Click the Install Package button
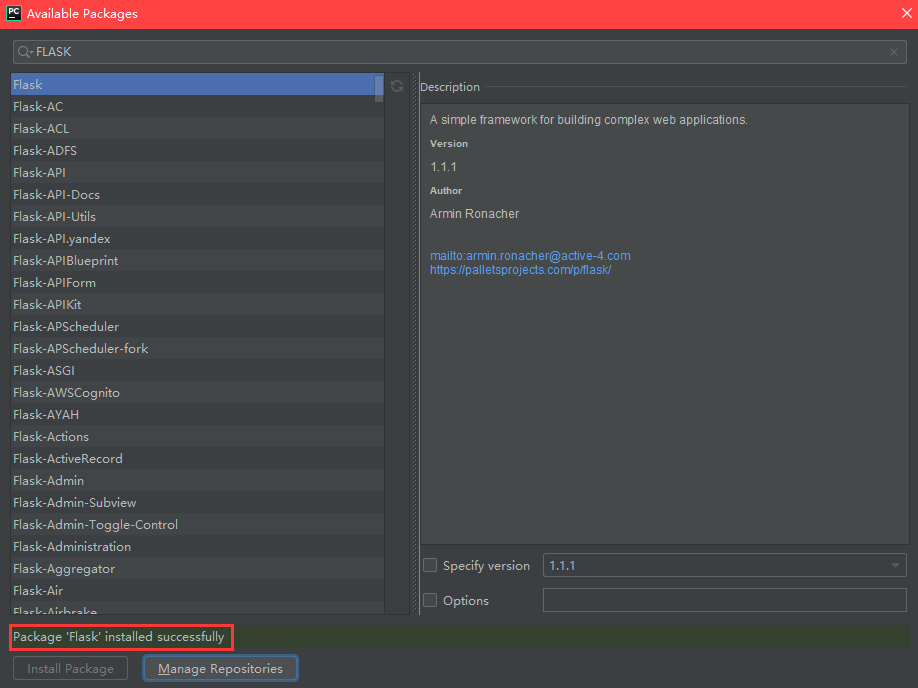This screenshot has height=688, width=918. [70, 668]
